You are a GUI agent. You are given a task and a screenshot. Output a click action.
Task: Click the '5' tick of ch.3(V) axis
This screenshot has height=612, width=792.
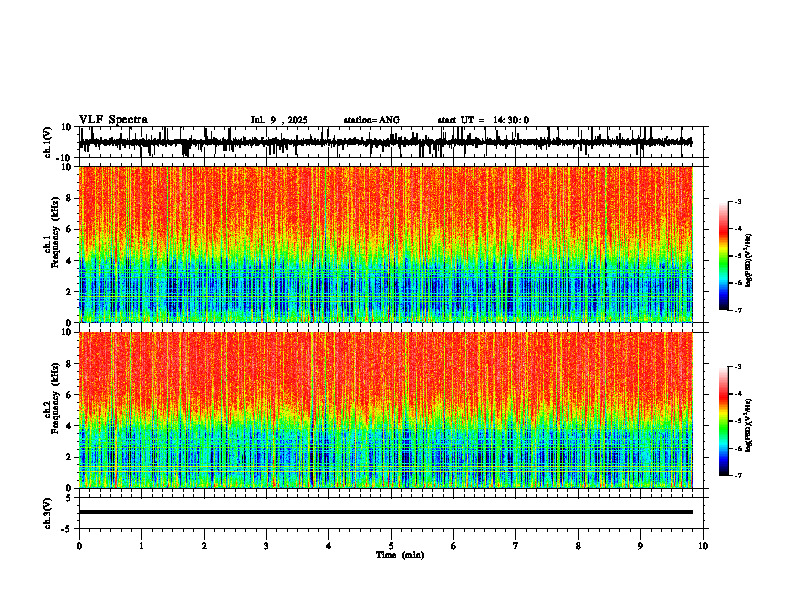[69, 497]
